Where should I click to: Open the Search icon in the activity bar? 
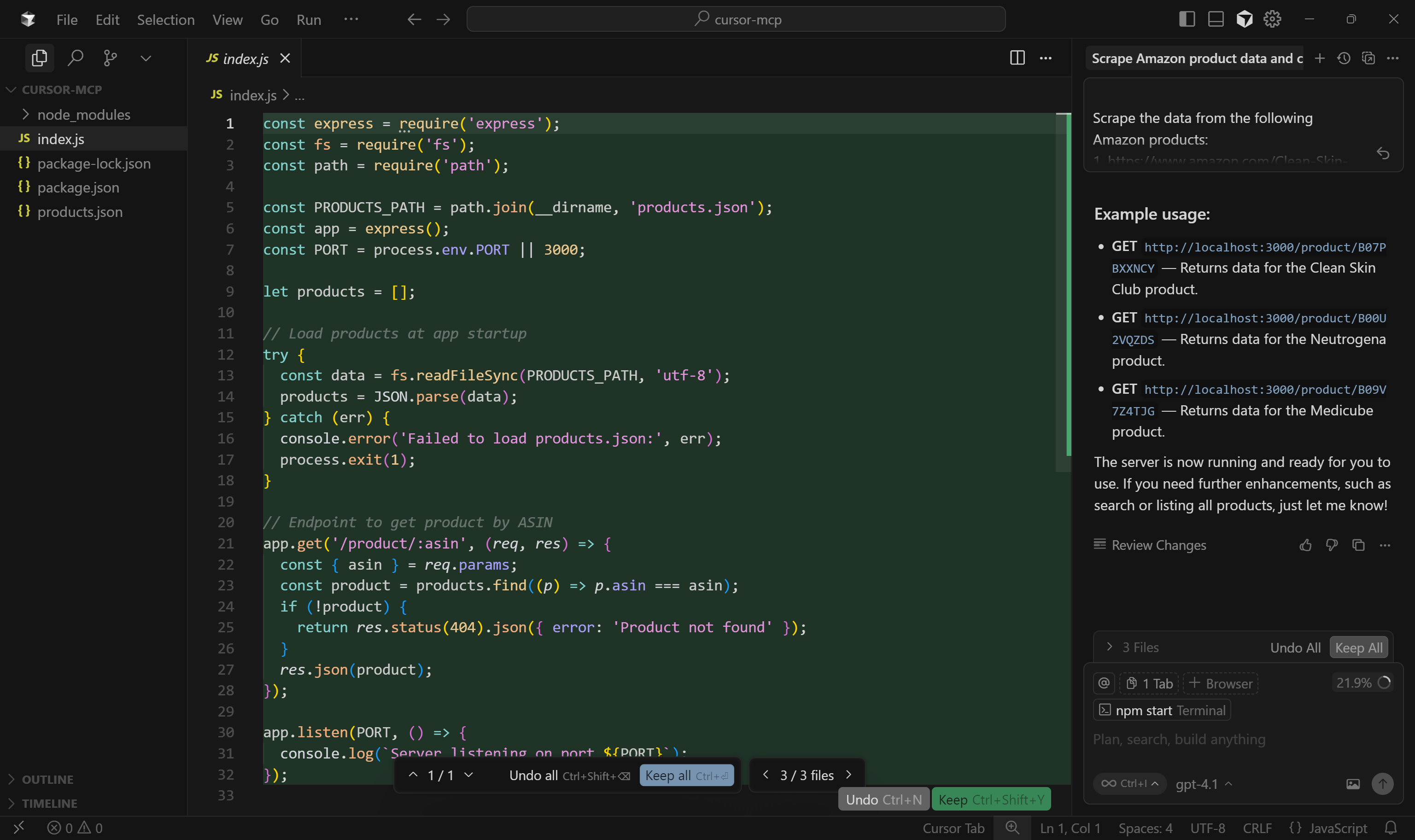click(x=75, y=57)
